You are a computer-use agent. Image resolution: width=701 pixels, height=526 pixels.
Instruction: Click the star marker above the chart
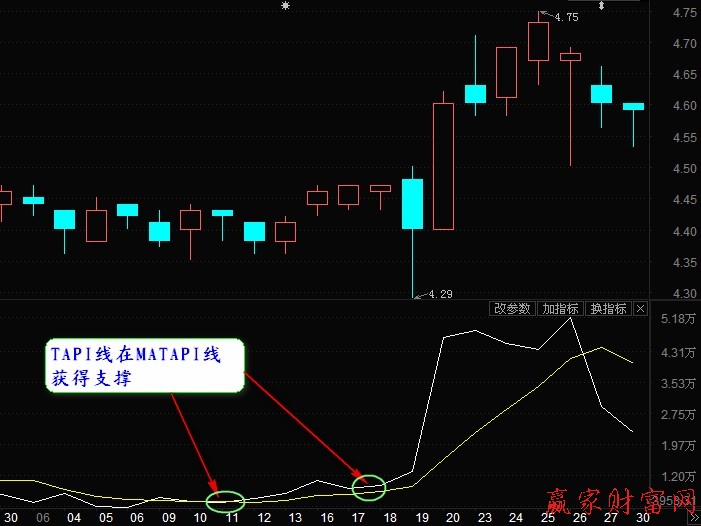tap(286, 6)
